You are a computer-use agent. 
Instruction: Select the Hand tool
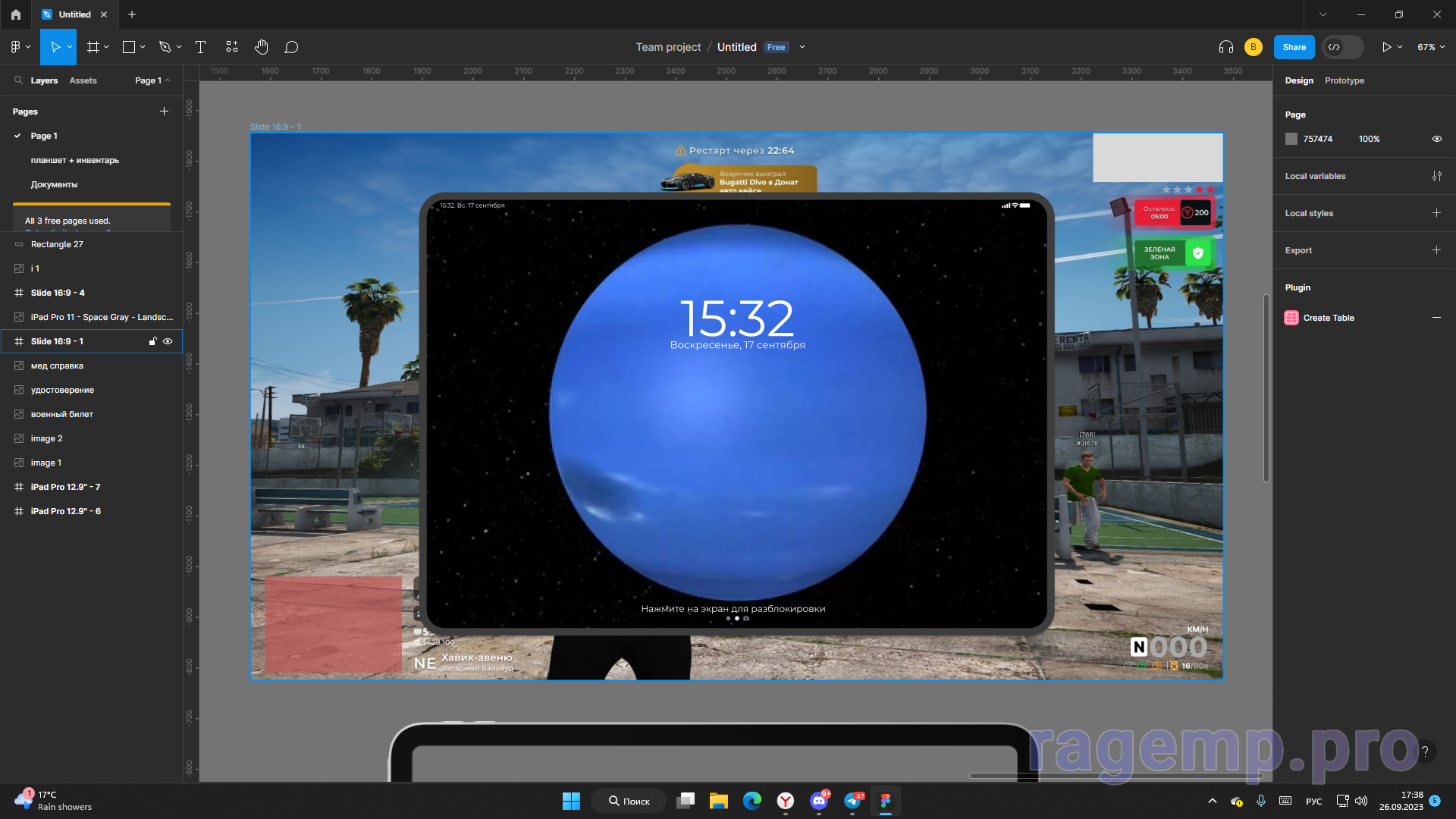[x=261, y=47]
